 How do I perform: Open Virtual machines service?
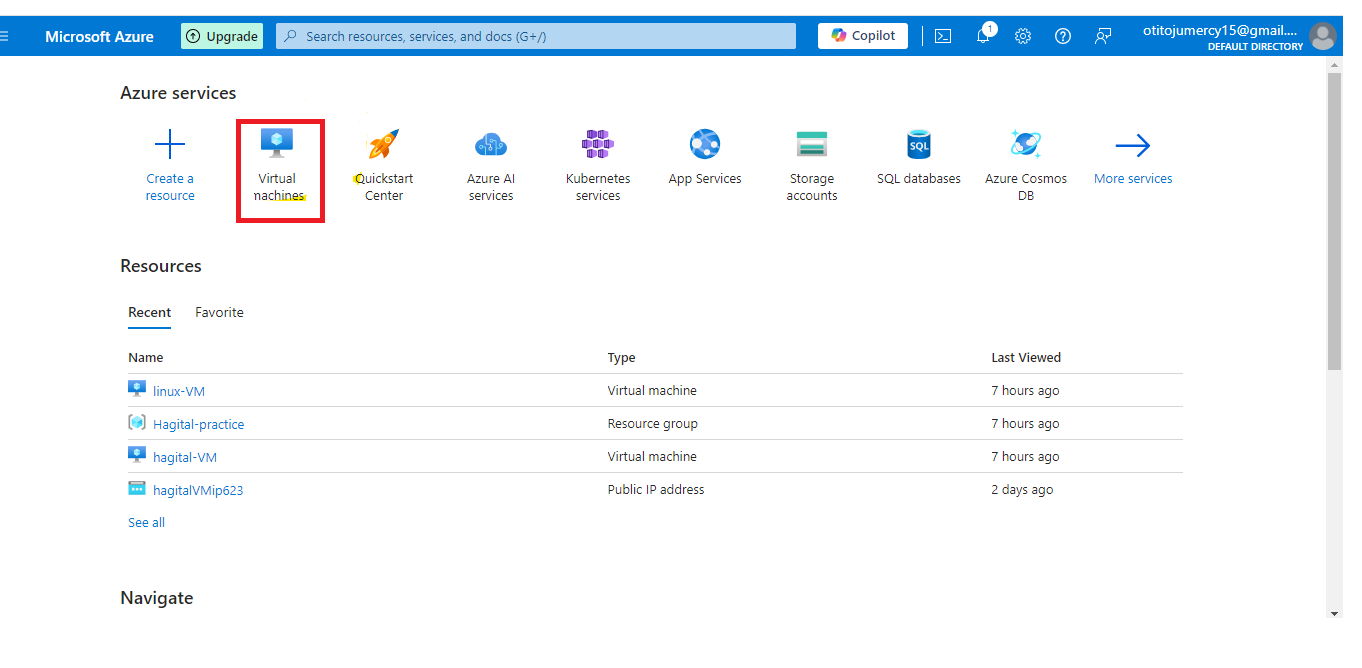pyautogui.click(x=277, y=144)
